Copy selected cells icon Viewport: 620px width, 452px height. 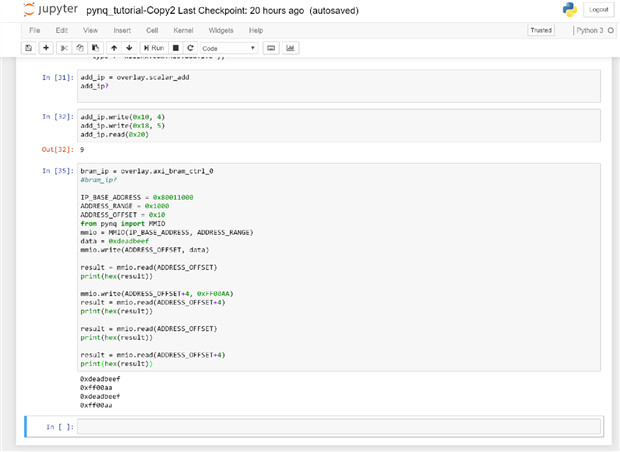point(79,48)
